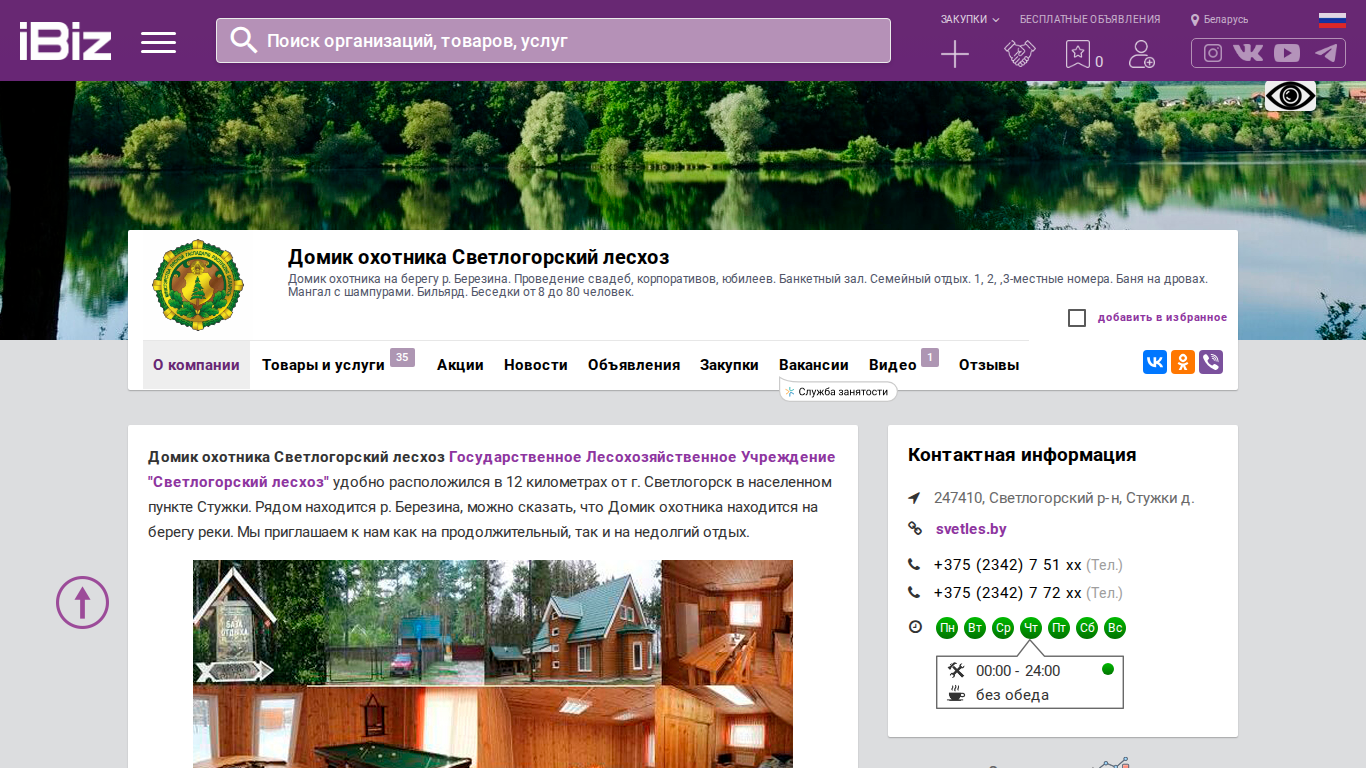
Task: Click the plus add icon
Action: click(x=955, y=54)
